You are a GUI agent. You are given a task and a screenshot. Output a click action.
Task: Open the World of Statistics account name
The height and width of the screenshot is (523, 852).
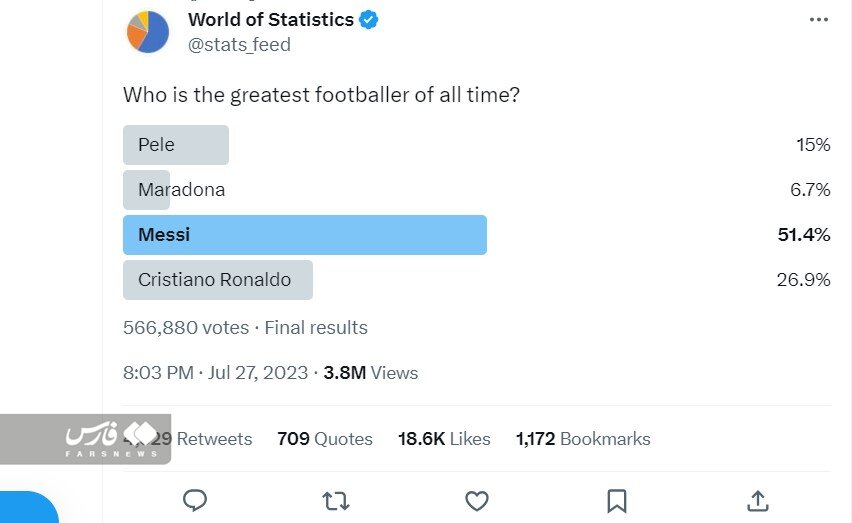(x=270, y=20)
